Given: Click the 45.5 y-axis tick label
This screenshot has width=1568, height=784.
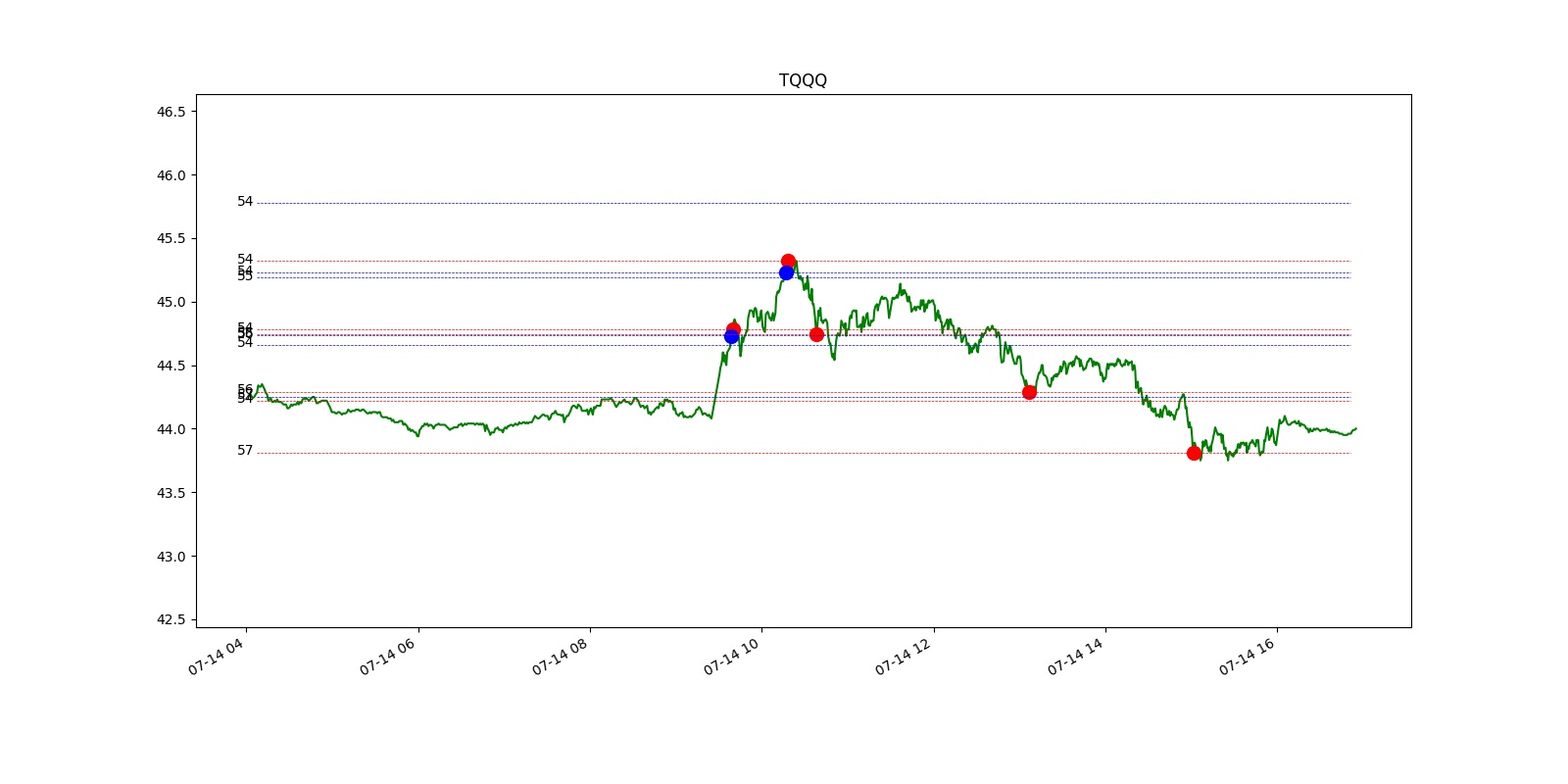Looking at the screenshot, I should point(171,239).
